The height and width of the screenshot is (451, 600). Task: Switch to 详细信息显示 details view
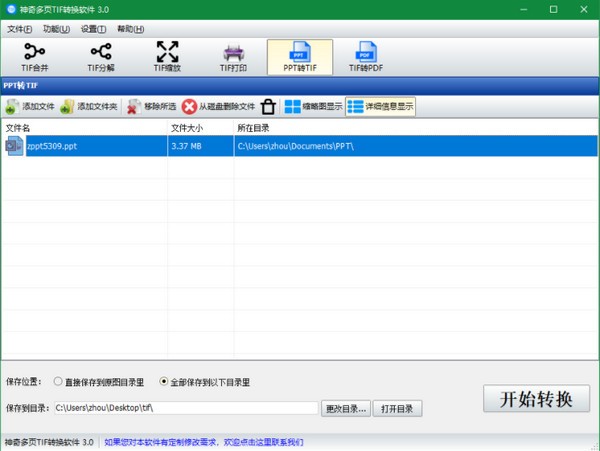click(380, 107)
